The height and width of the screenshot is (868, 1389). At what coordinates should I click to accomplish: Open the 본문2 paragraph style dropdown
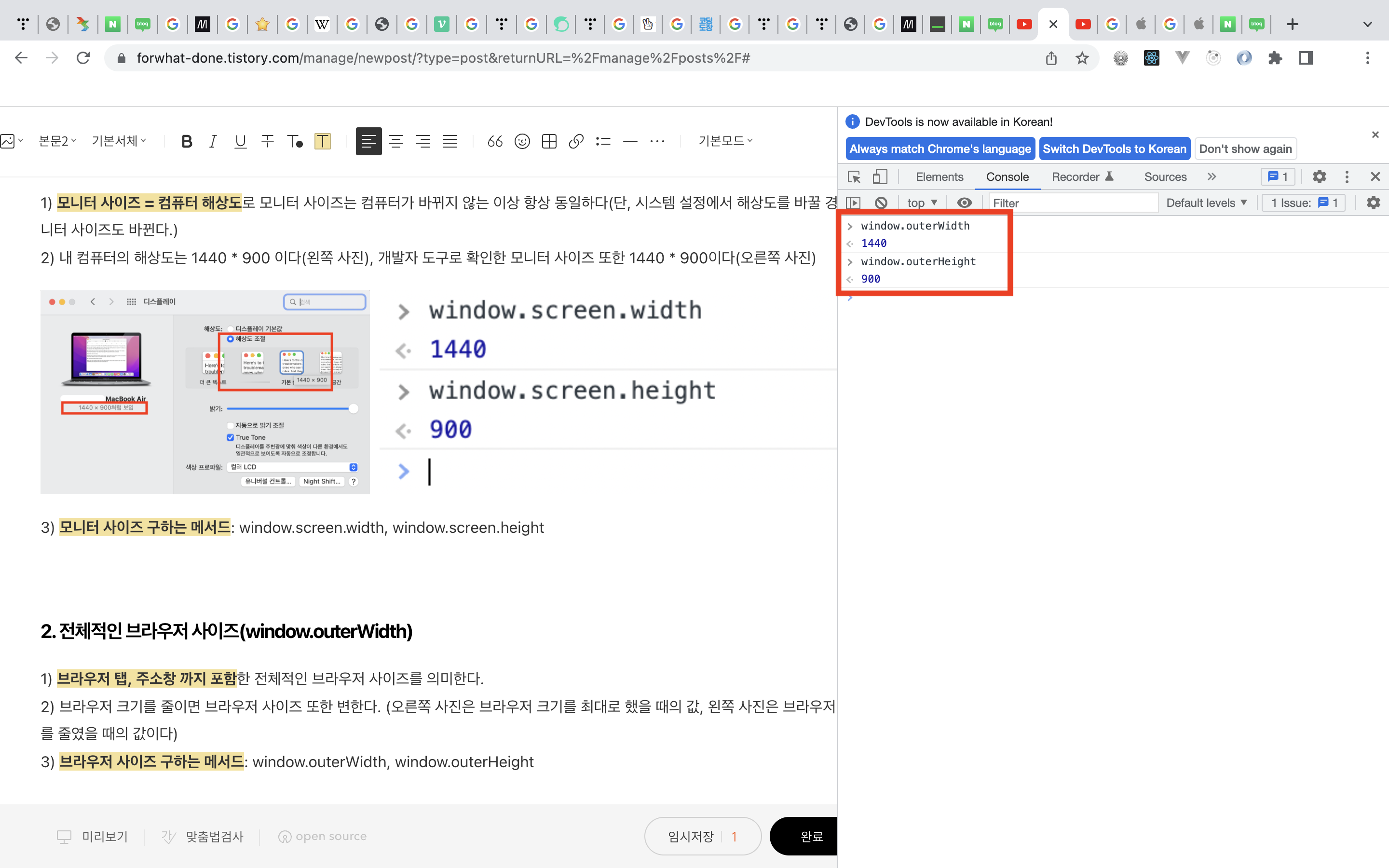(57, 141)
